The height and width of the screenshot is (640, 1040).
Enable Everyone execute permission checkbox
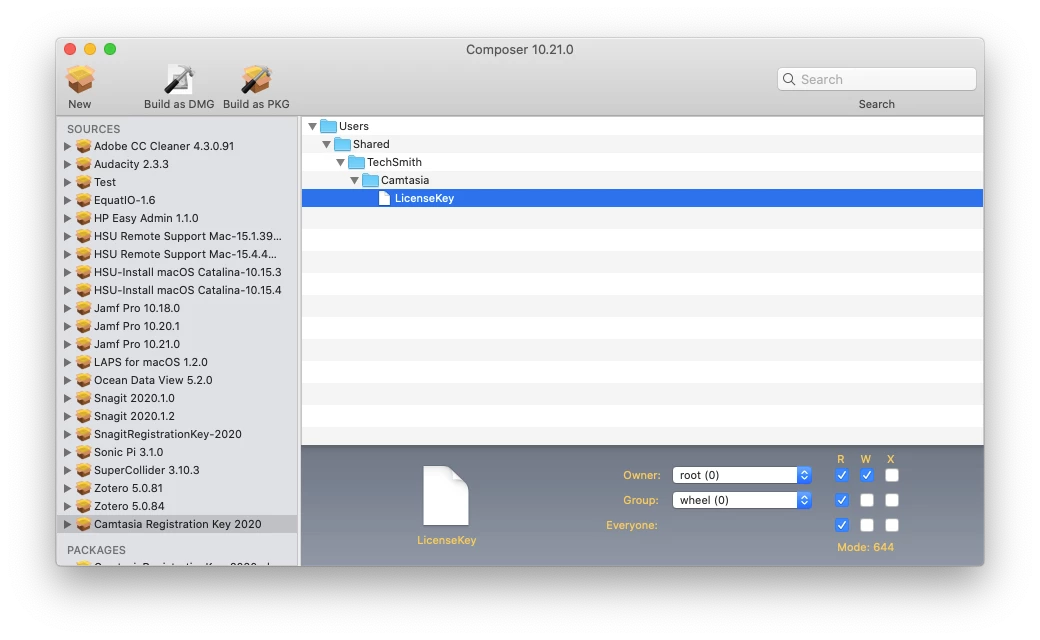pyautogui.click(x=891, y=525)
